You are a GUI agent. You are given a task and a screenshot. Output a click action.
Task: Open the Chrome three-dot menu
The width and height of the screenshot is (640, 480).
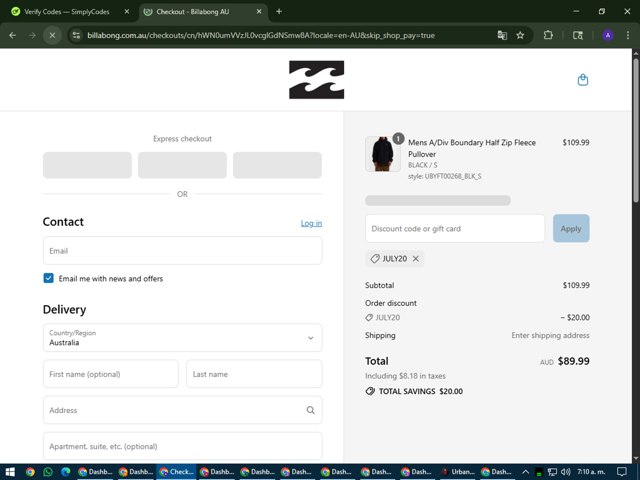[628, 36]
